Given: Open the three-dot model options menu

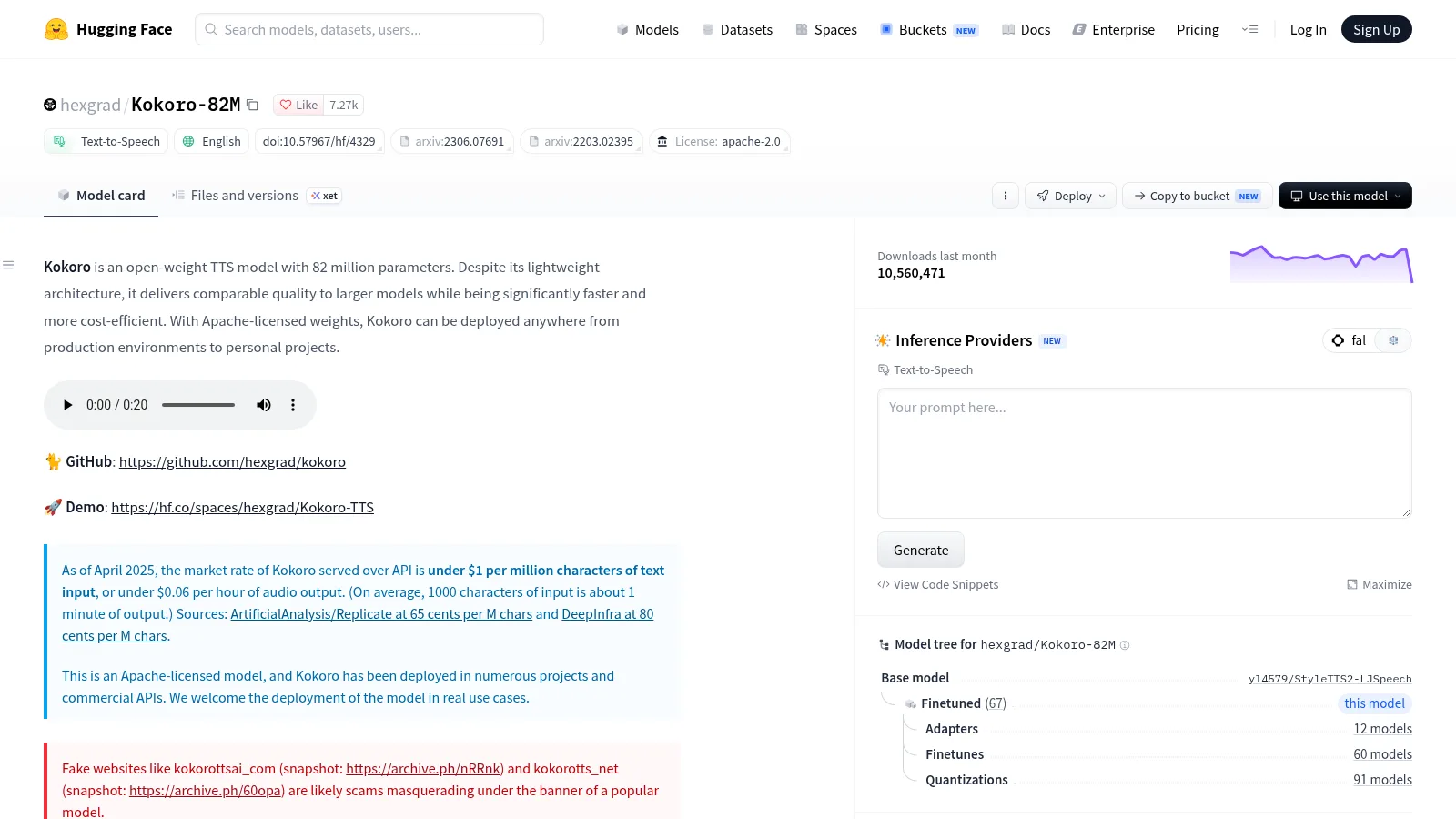Looking at the screenshot, I should click(x=1006, y=196).
